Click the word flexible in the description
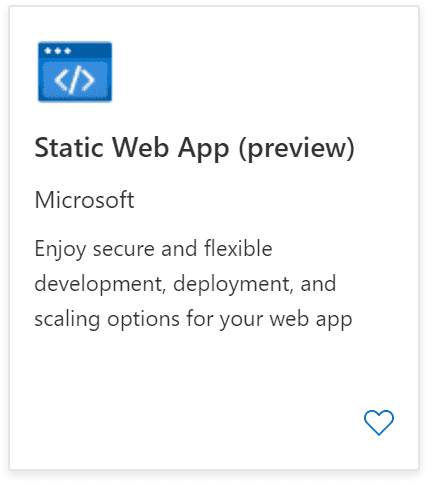This screenshot has width=434, height=486. 238,248
